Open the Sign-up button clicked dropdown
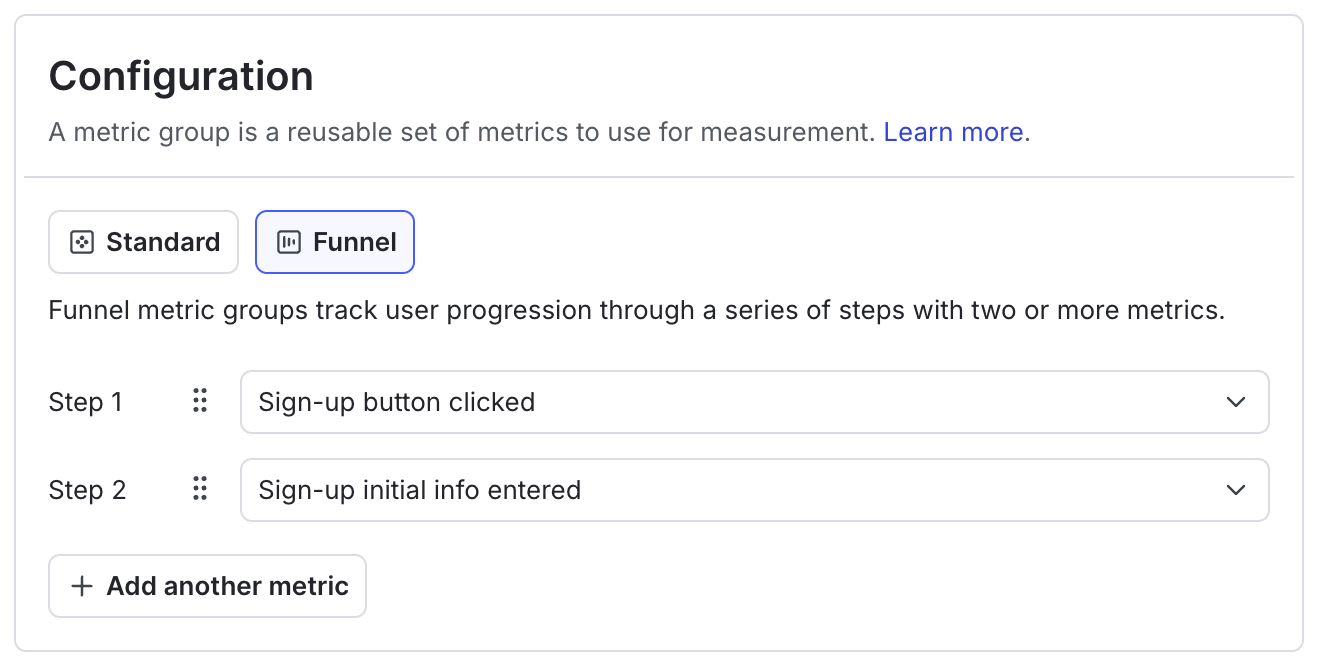The width and height of the screenshot is (1318, 666). tap(754, 401)
